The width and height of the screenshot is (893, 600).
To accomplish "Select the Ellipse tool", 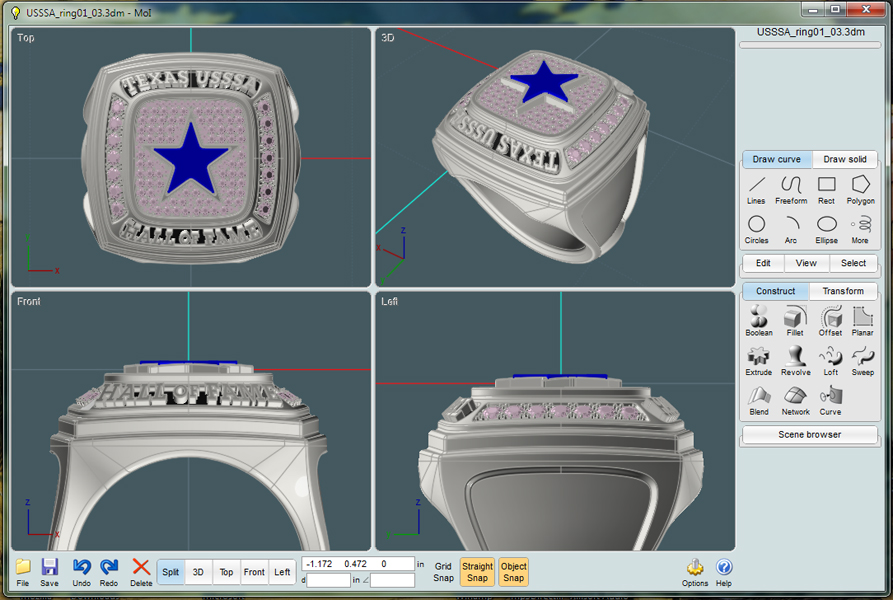I will point(826,229).
